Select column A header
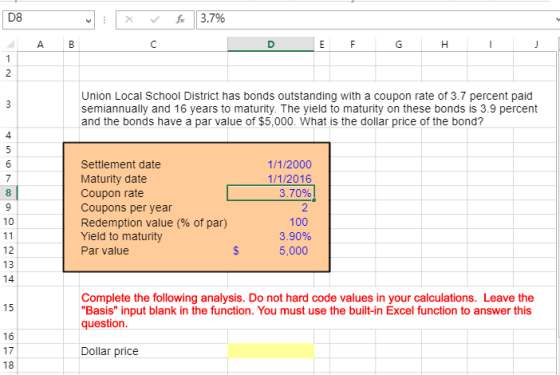The image size is (560, 375). click(40, 44)
